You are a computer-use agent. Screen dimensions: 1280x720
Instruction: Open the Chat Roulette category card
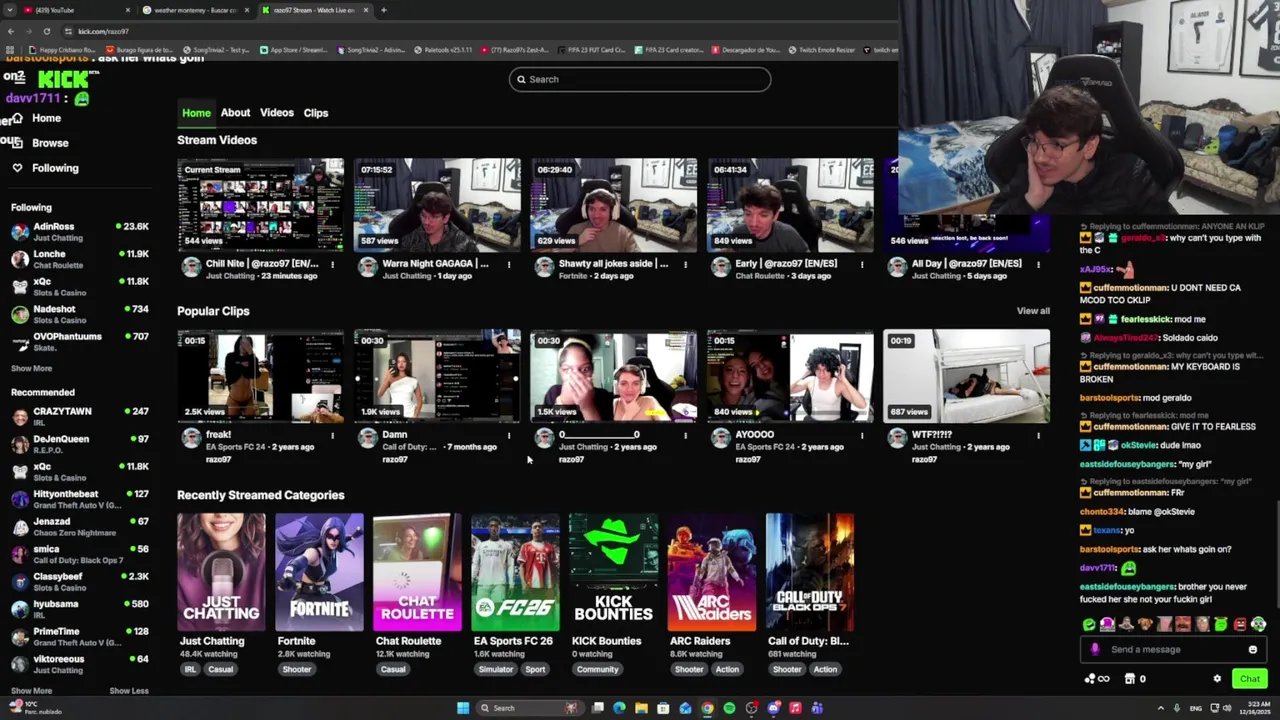click(x=417, y=572)
